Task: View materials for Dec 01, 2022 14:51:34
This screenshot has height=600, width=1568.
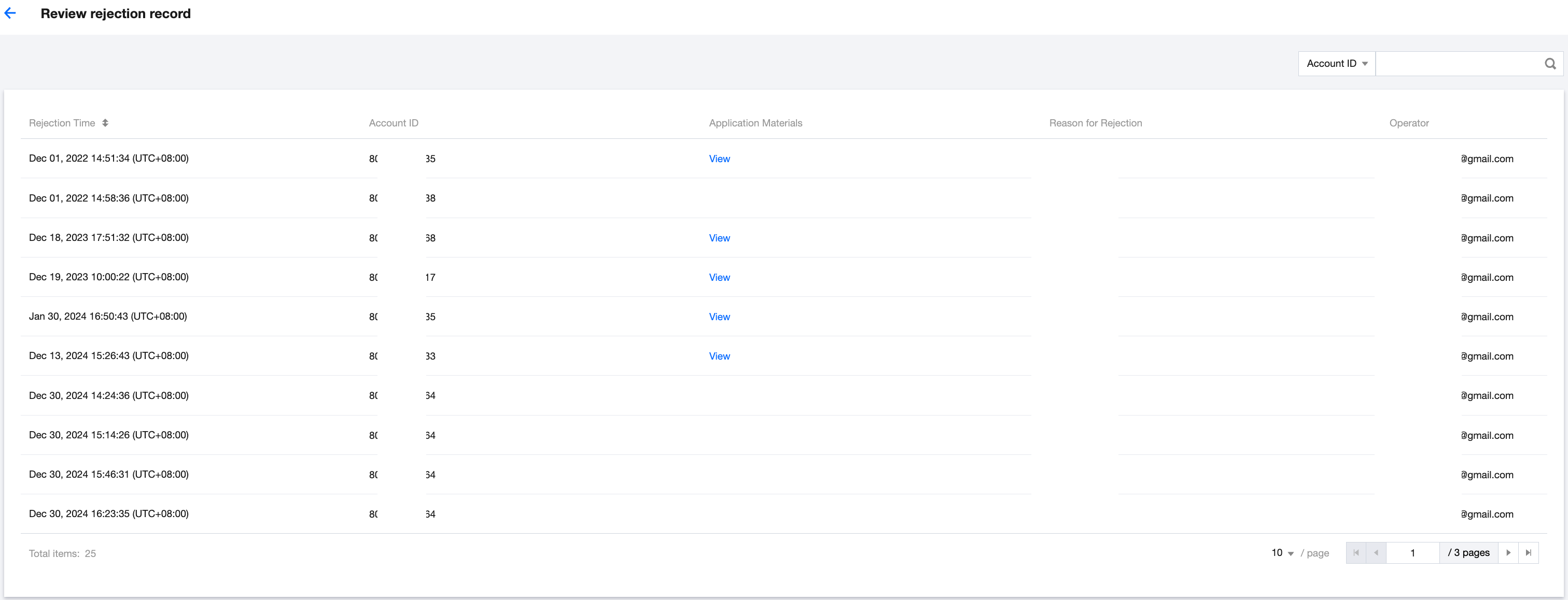Action: click(719, 159)
